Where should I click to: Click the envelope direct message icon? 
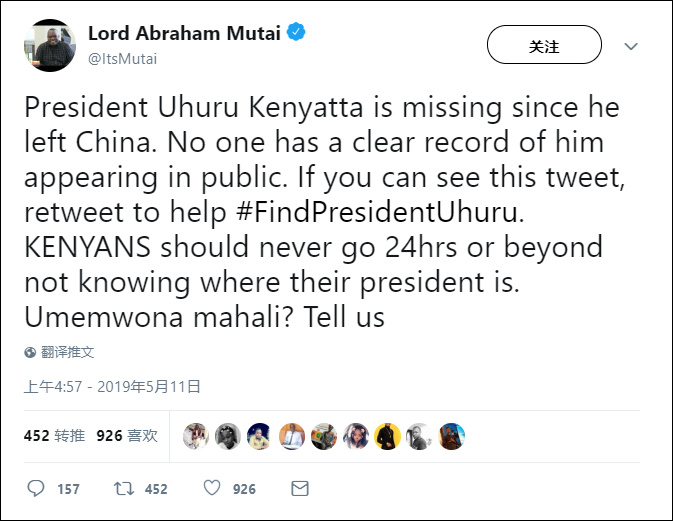[299, 489]
